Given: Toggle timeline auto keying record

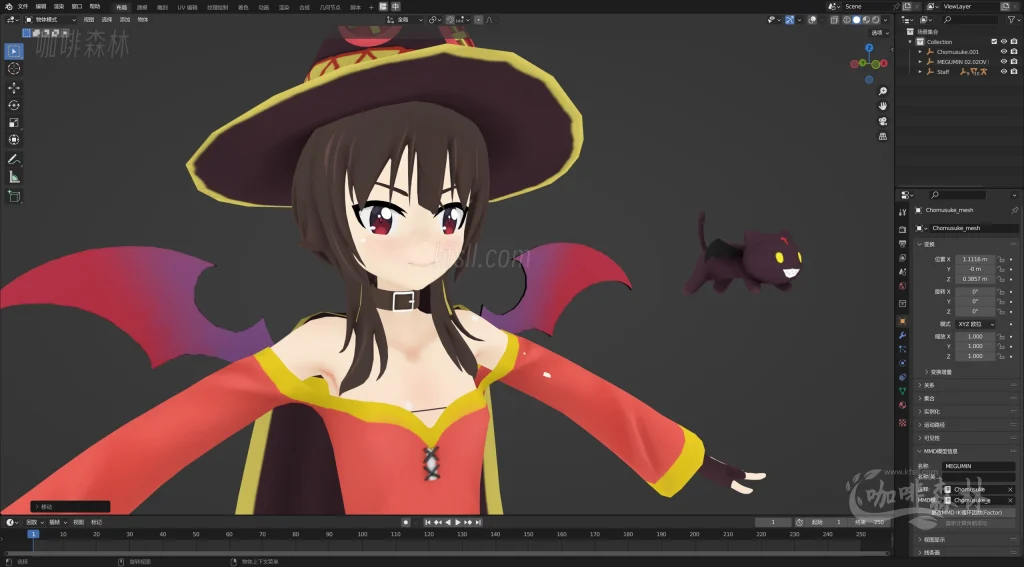Looking at the screenshot, I should click(x=406, y=522).
